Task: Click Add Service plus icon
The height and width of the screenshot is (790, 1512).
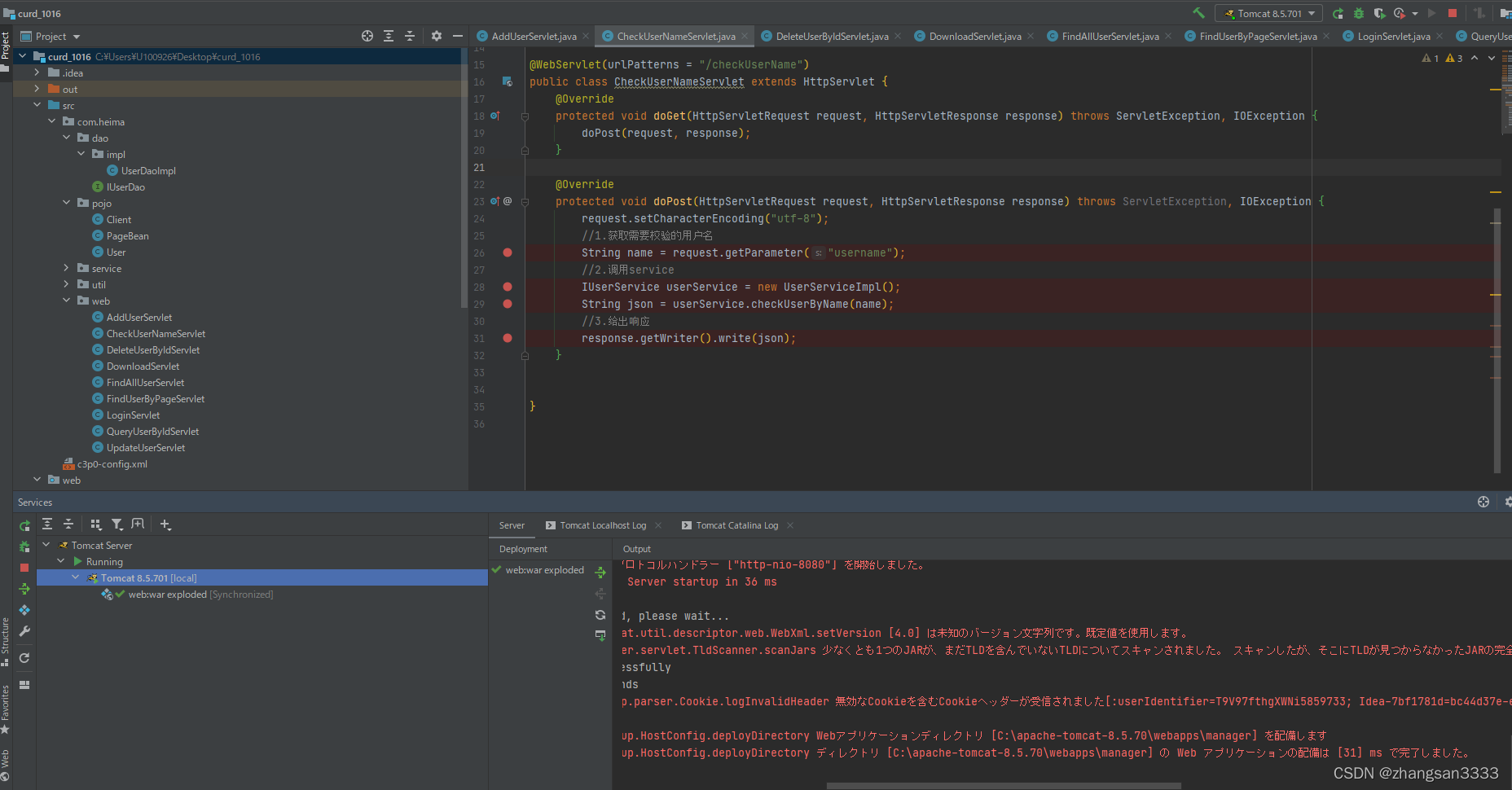Action: tap(165, 524)
